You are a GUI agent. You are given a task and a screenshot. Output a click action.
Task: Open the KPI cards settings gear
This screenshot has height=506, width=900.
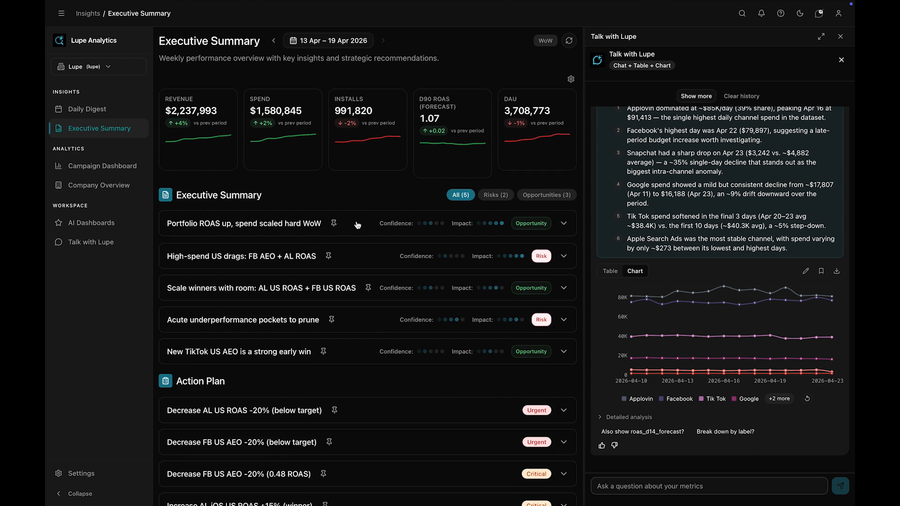(x=571, y=79)
